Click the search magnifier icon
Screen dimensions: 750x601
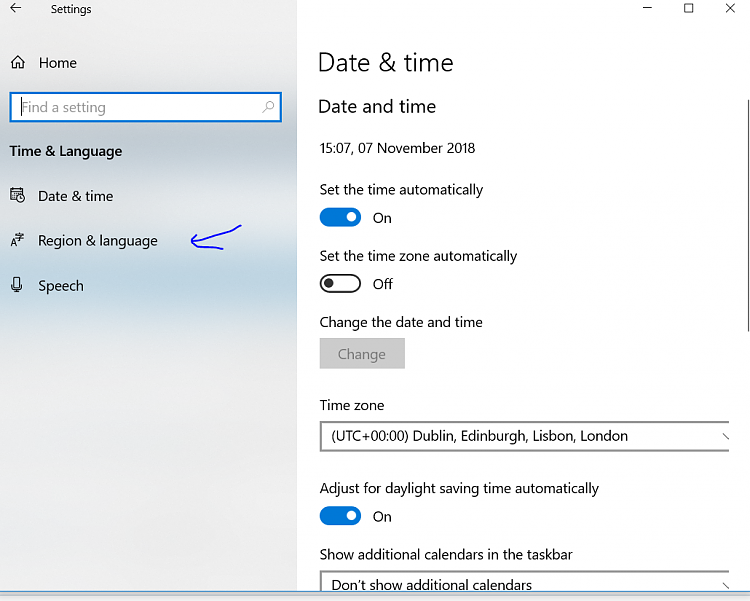point(268,107)
